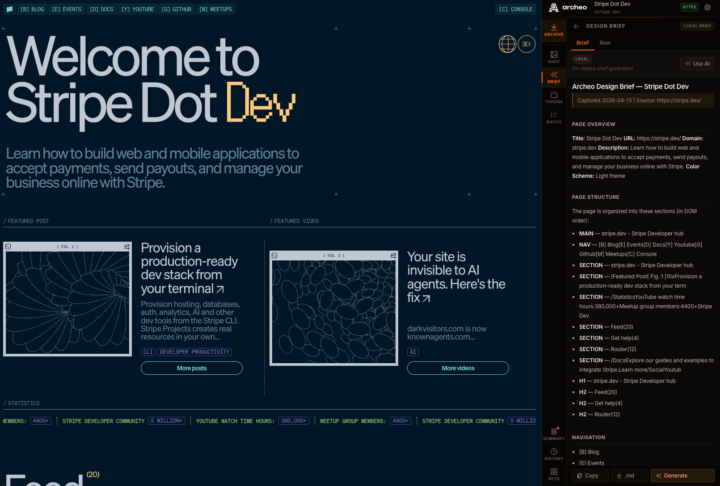Open the [B] Blog nav item
The height and width of the screenshot is (486, 720).
tap(32, 9)
